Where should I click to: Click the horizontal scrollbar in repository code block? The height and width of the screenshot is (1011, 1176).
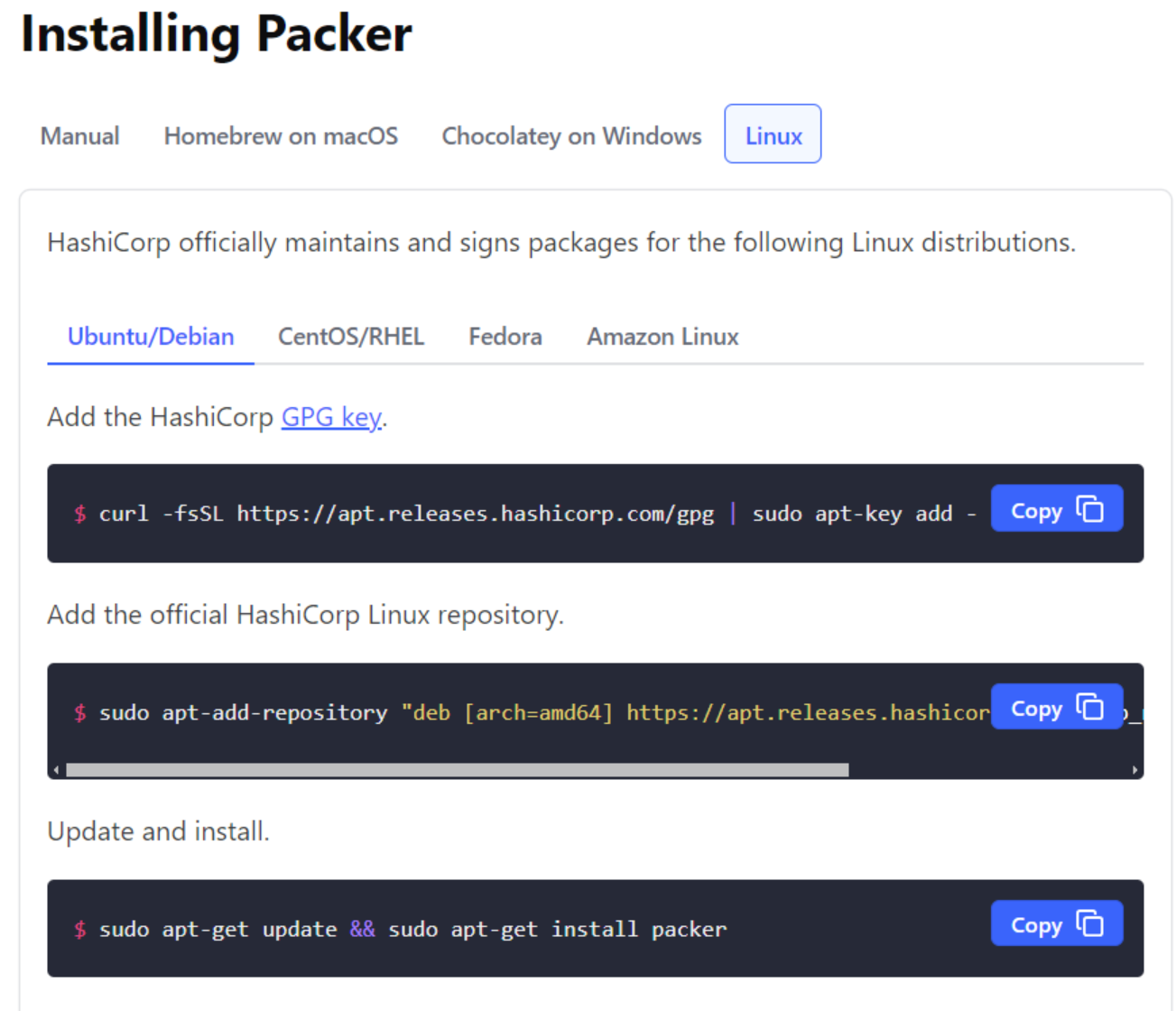pos(458,770)
